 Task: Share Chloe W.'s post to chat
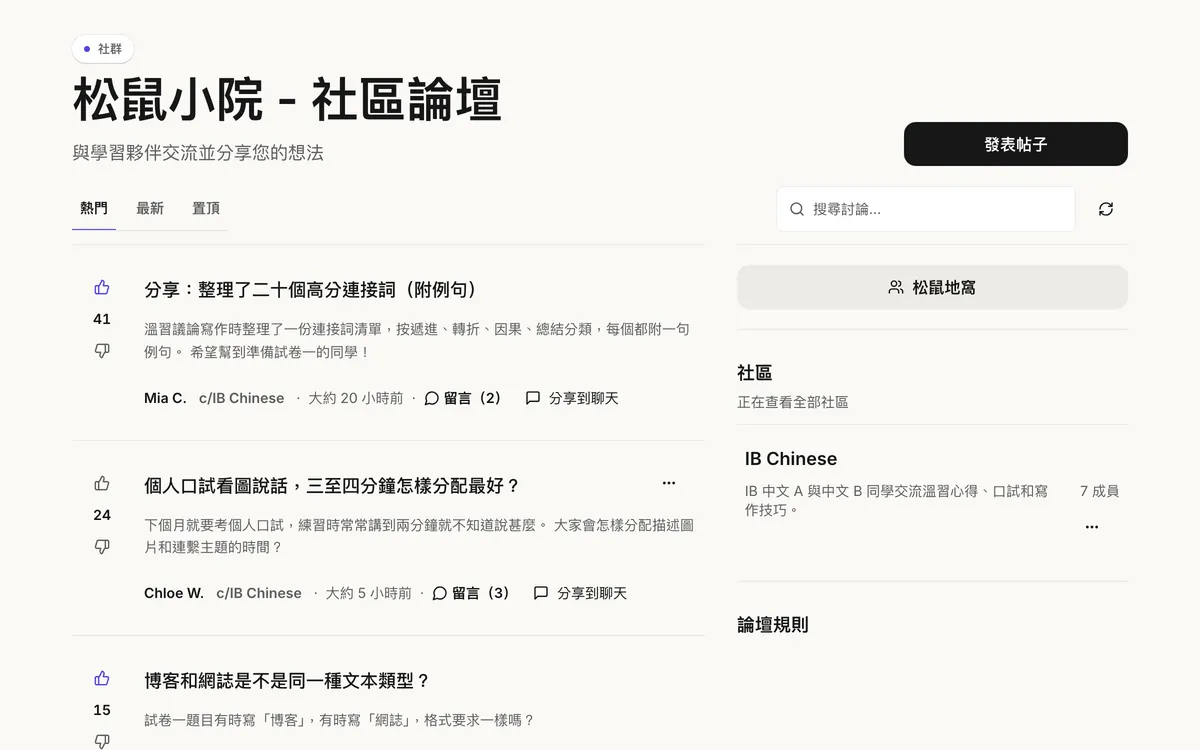[580, 593]
